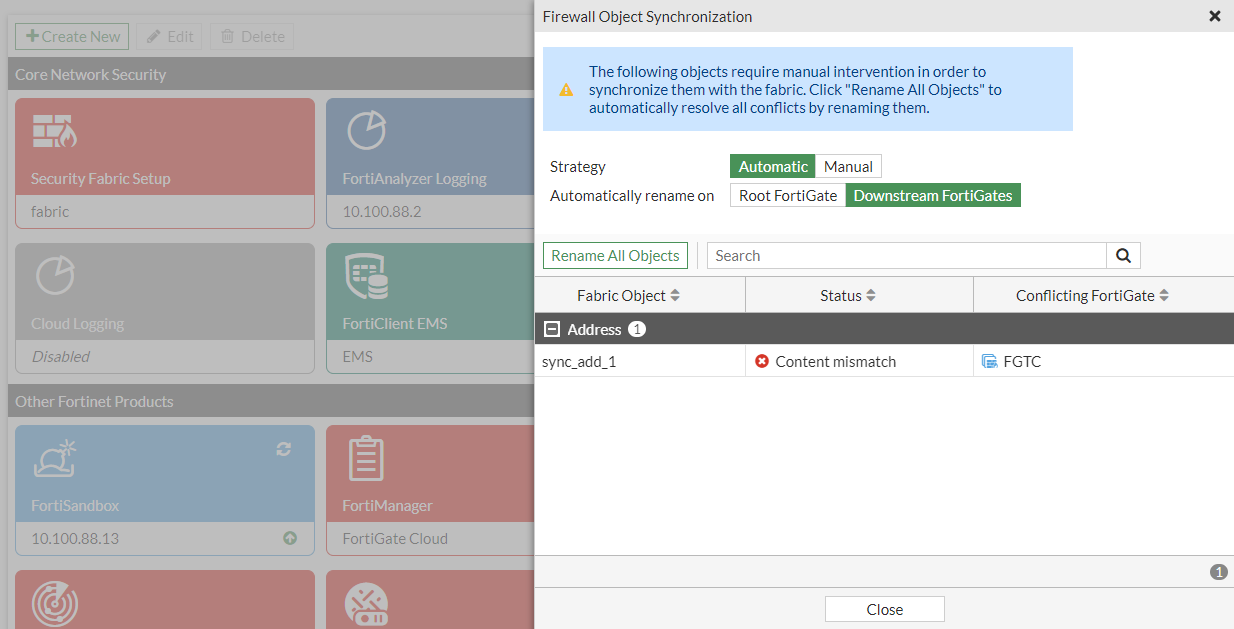The image size is (1234, 629).
Task: Click the search magnifier button
Action: pyautogui.click(x=1123, y=256)
